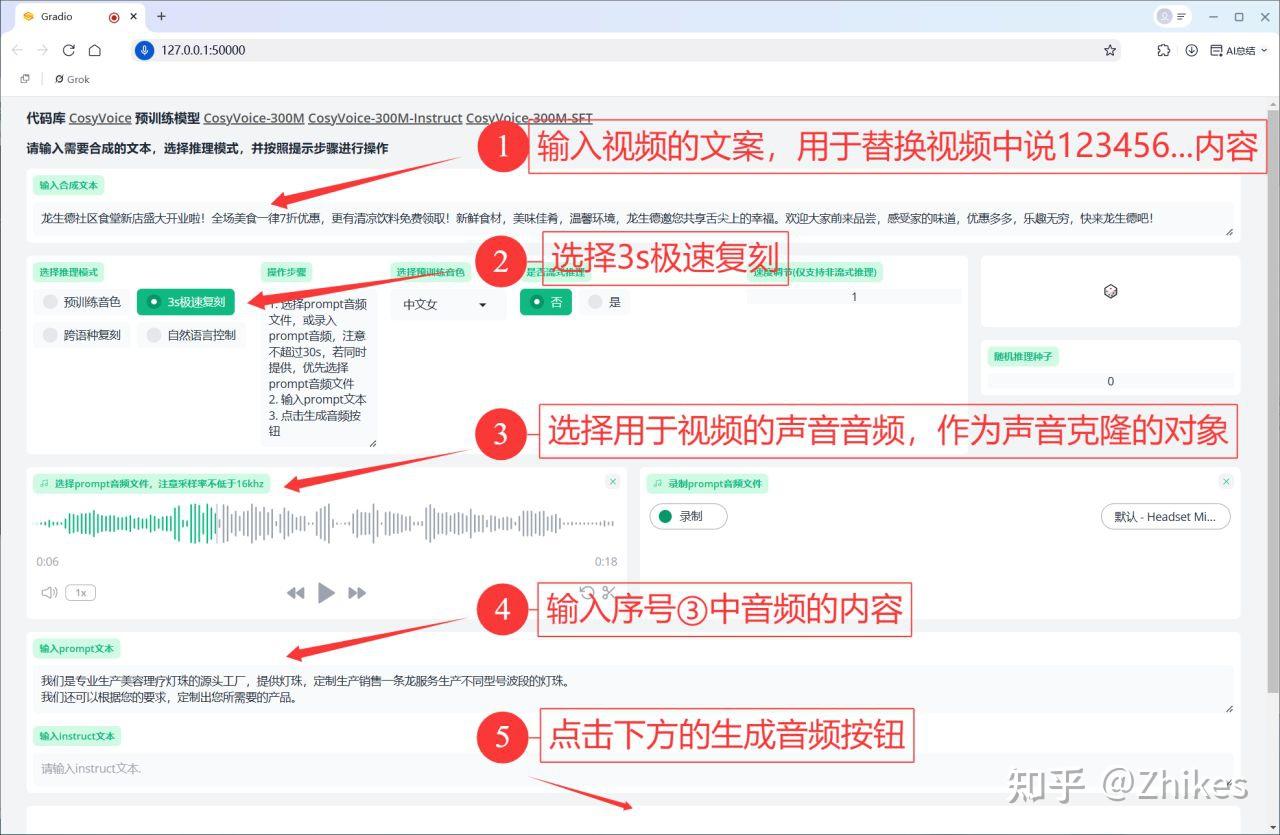Click the microphone icon in address bar

[x=144, y=50]
